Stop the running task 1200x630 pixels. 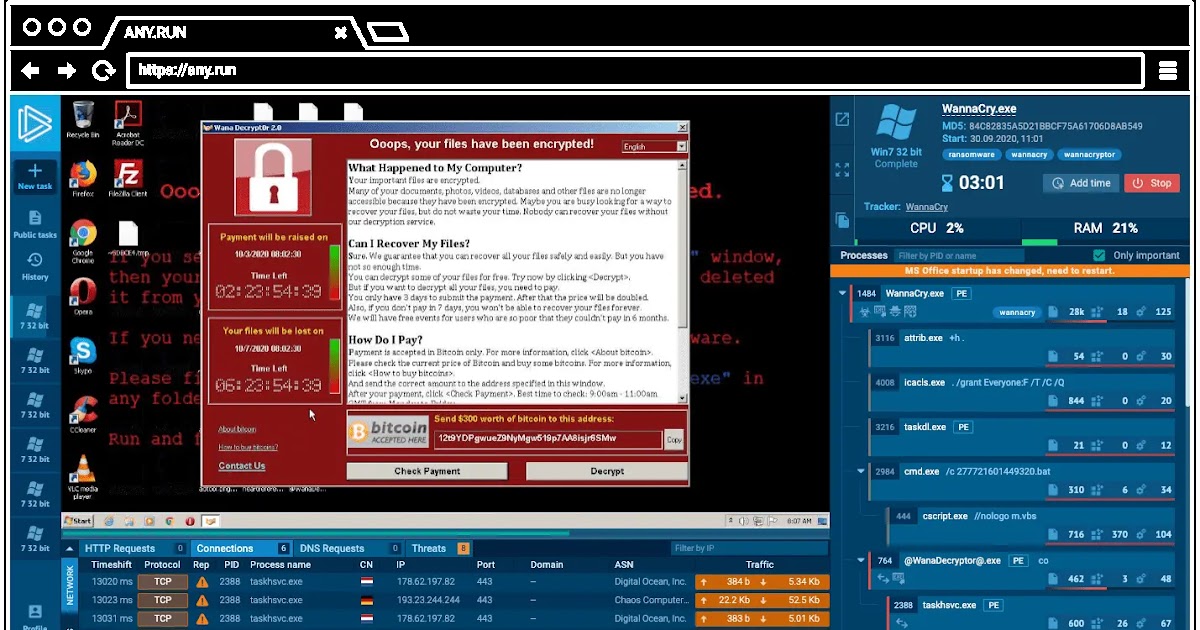pos(1152,183)
